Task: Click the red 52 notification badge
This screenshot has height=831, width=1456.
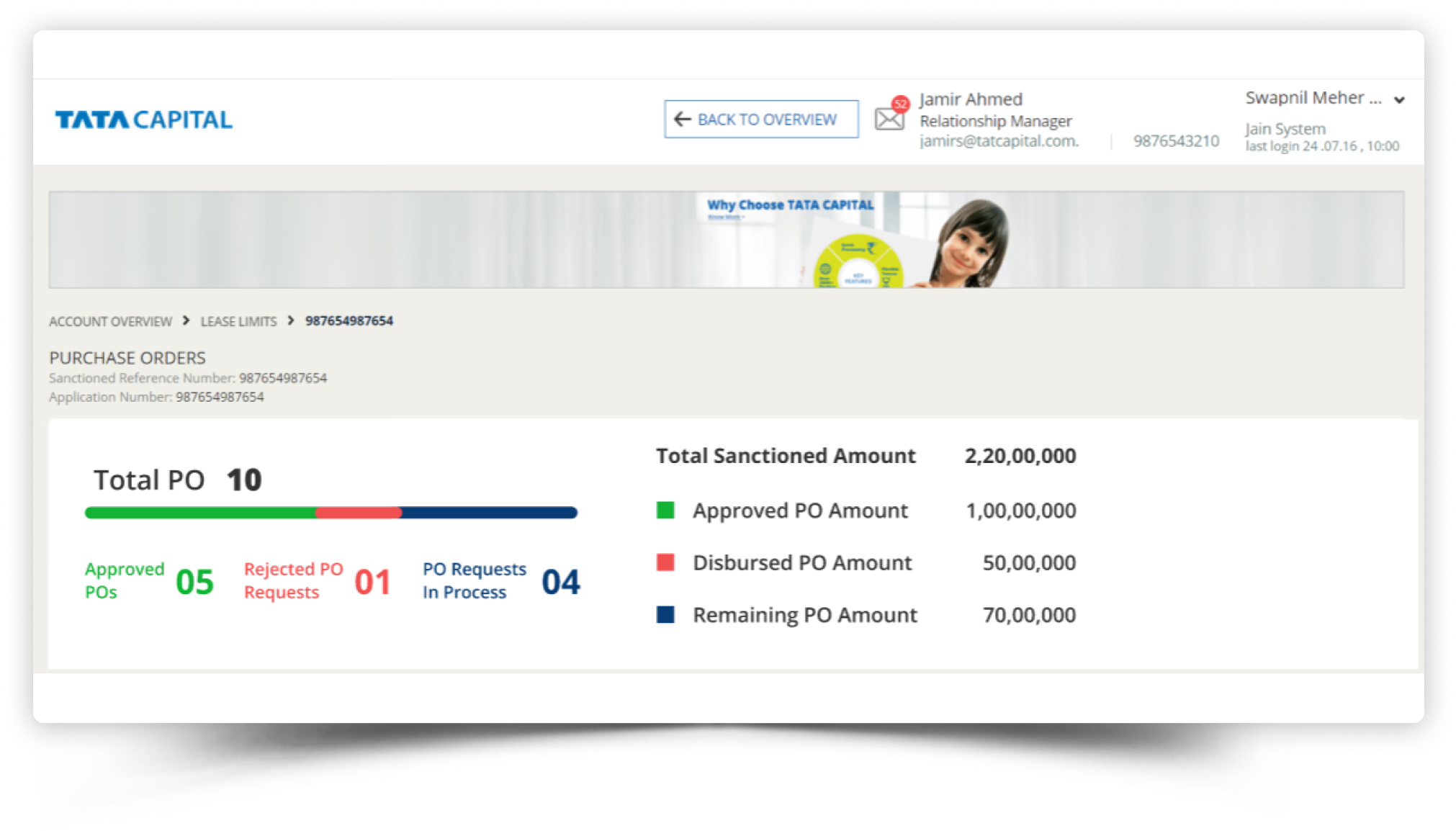Action: [900, 104]
